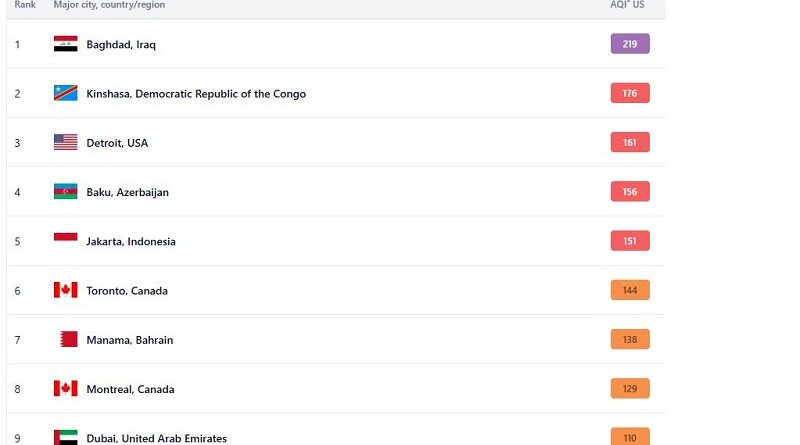This screenshot has width=800, height=445.
Task: Click the Rank column header
Action: (25, 5)
